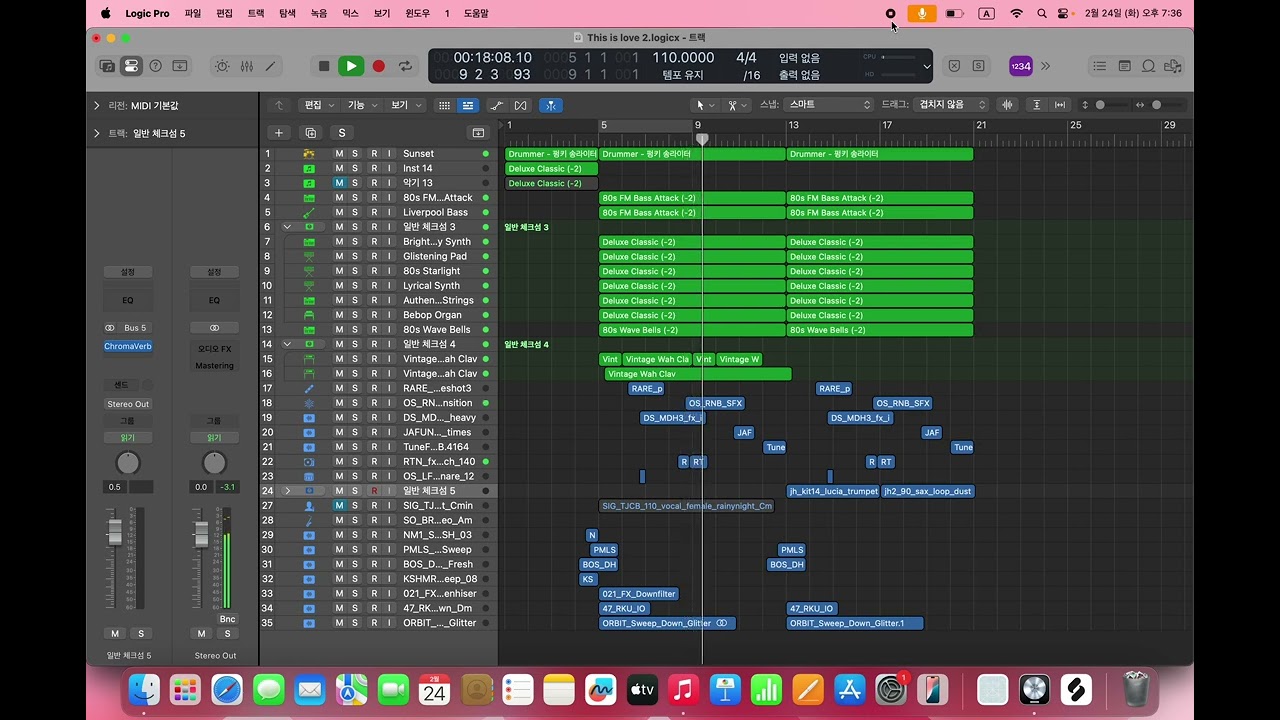
Task: Mute the Sunset track
Action: tap(339, 154)
